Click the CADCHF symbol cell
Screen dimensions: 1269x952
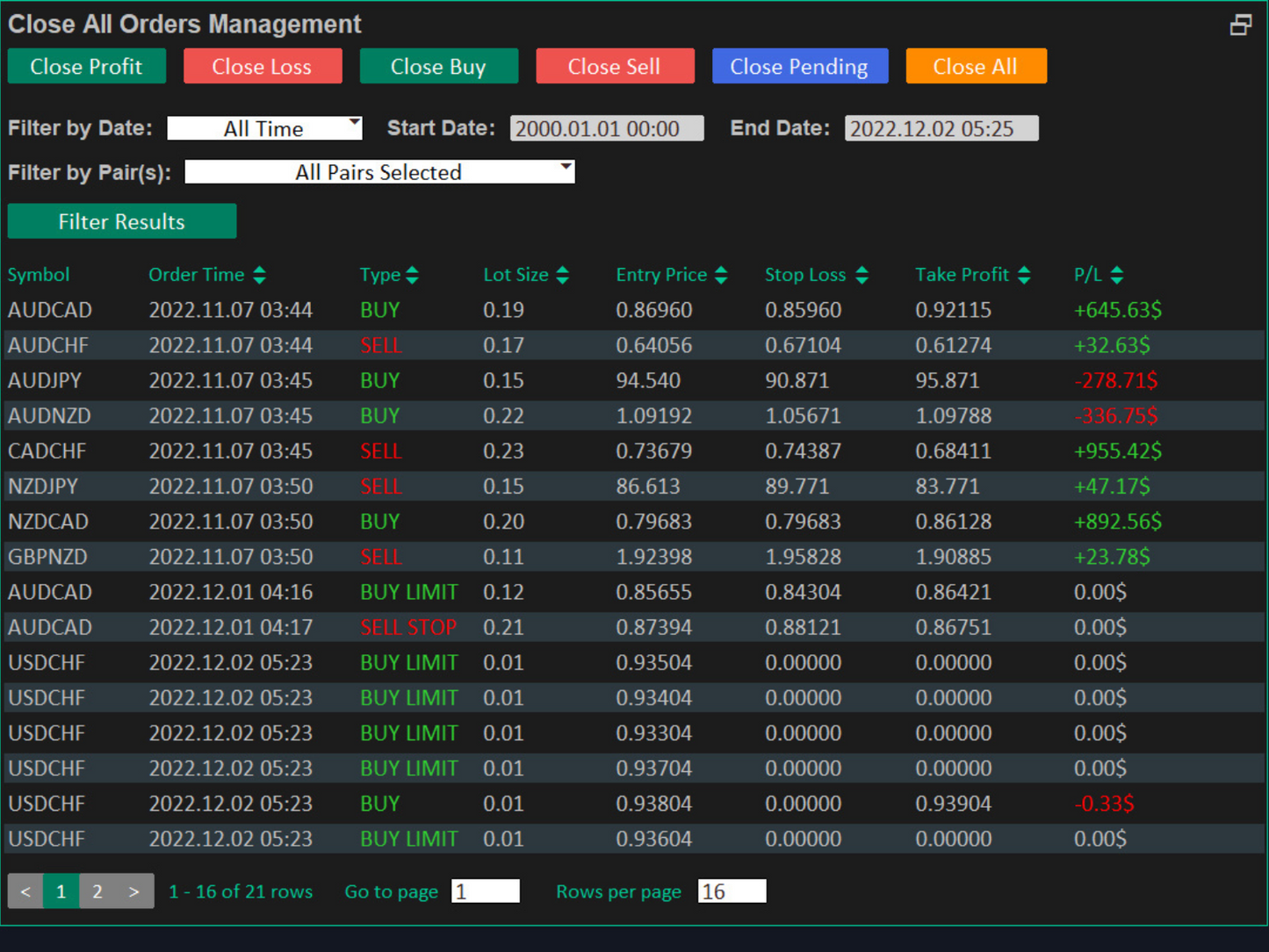[x=47, y=451]
